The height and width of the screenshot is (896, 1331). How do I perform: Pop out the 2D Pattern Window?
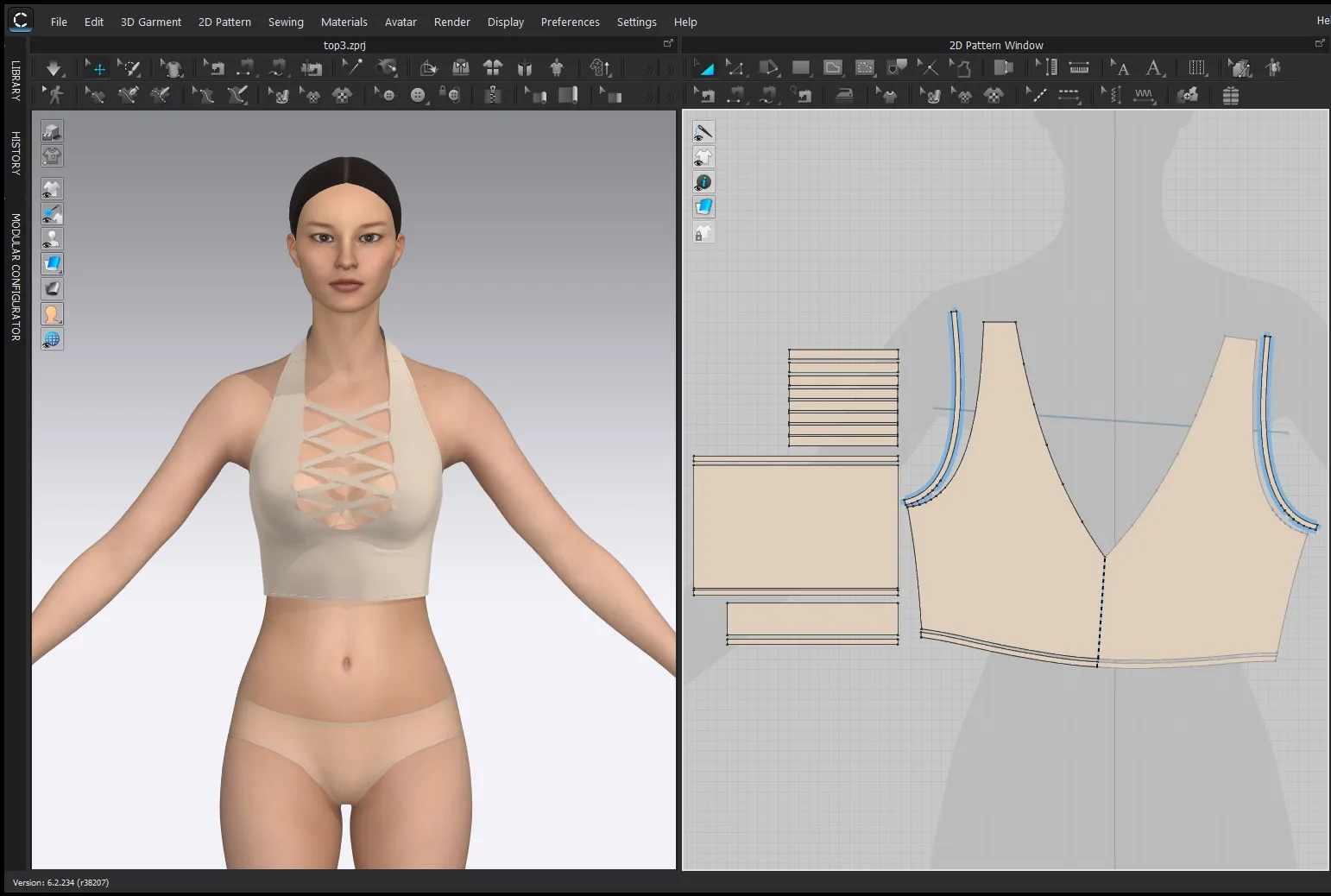pyautogui.click(x=1320, y=43)
